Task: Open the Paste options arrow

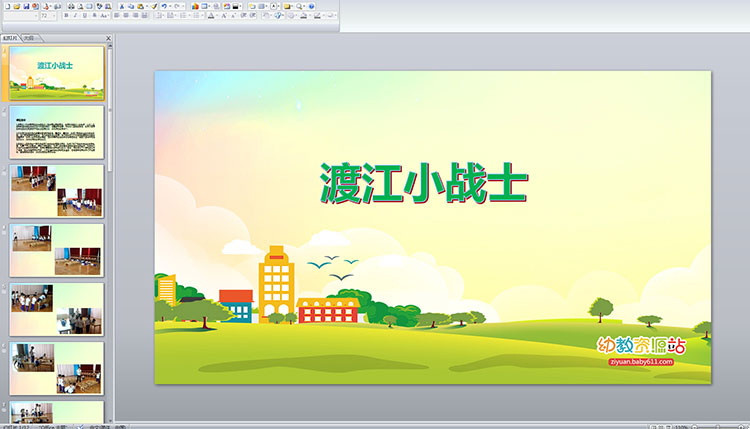Action: click(146, 6)
